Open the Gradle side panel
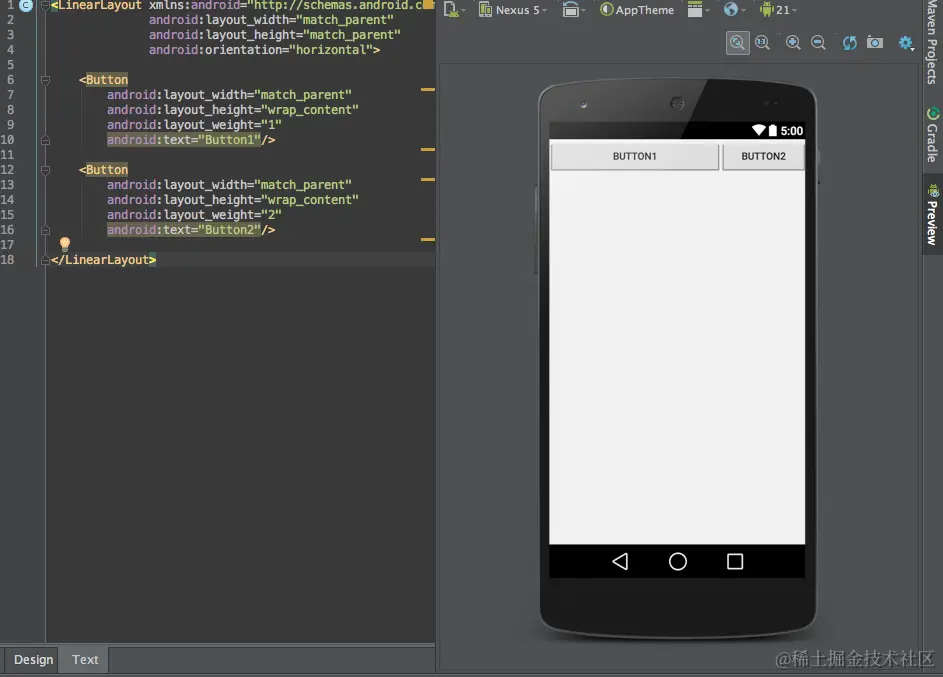The width and height of the screenshot is (943, 677). point(932,135)
